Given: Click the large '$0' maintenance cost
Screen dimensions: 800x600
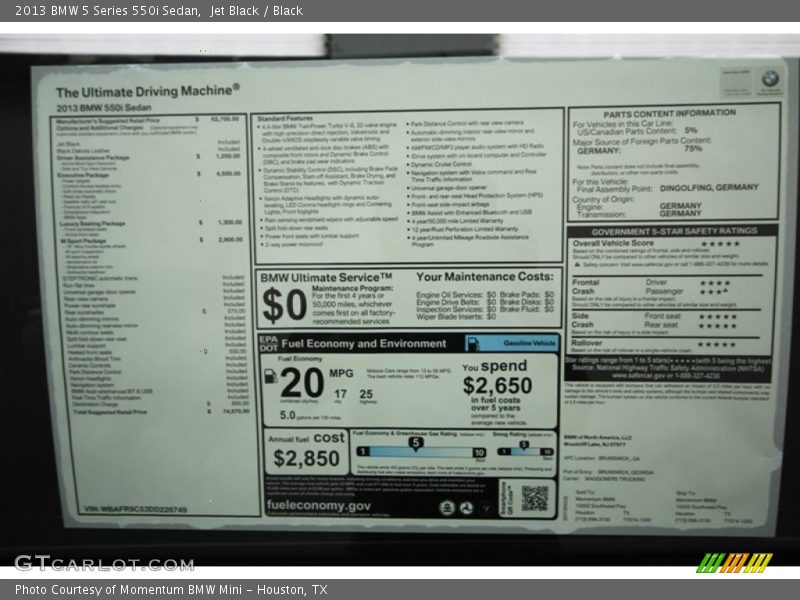Looking at the screenshot, I should click(284, 306).
